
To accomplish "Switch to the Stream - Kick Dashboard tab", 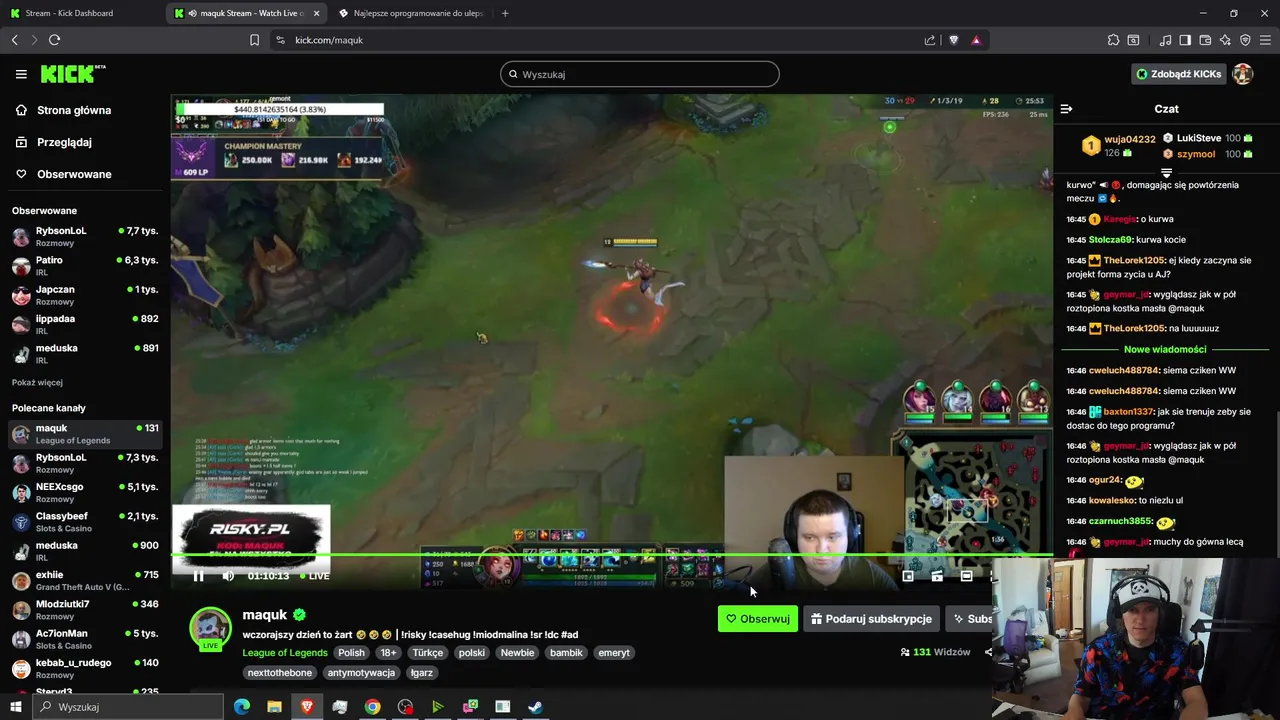I will [x=80, y=13].
